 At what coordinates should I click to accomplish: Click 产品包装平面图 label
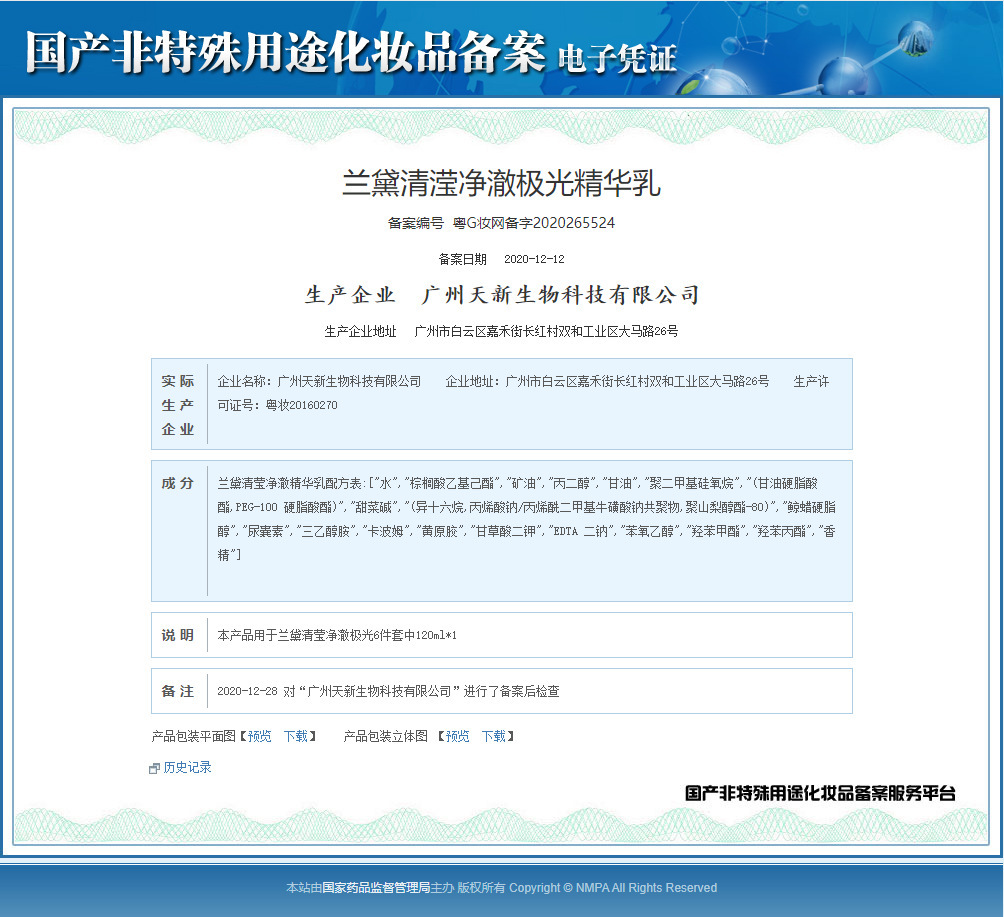point(193,736)
